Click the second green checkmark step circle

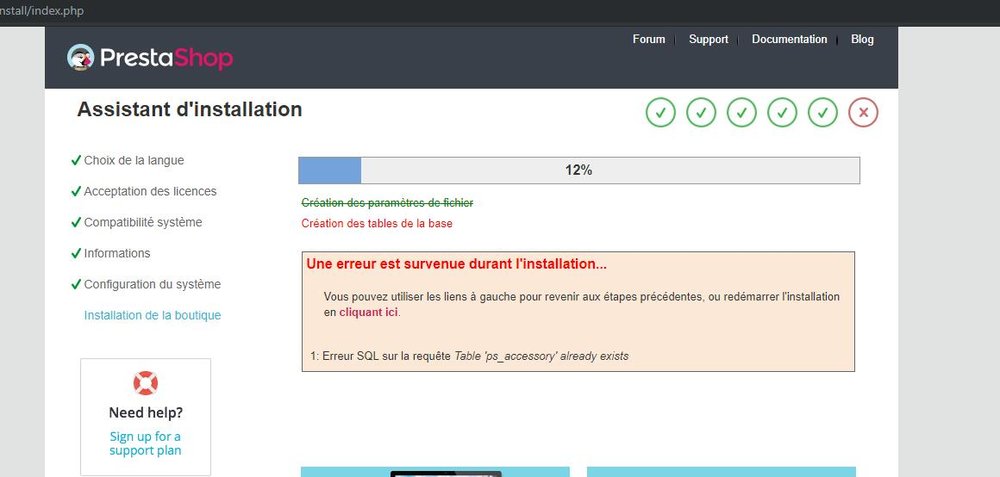point(701,113)
